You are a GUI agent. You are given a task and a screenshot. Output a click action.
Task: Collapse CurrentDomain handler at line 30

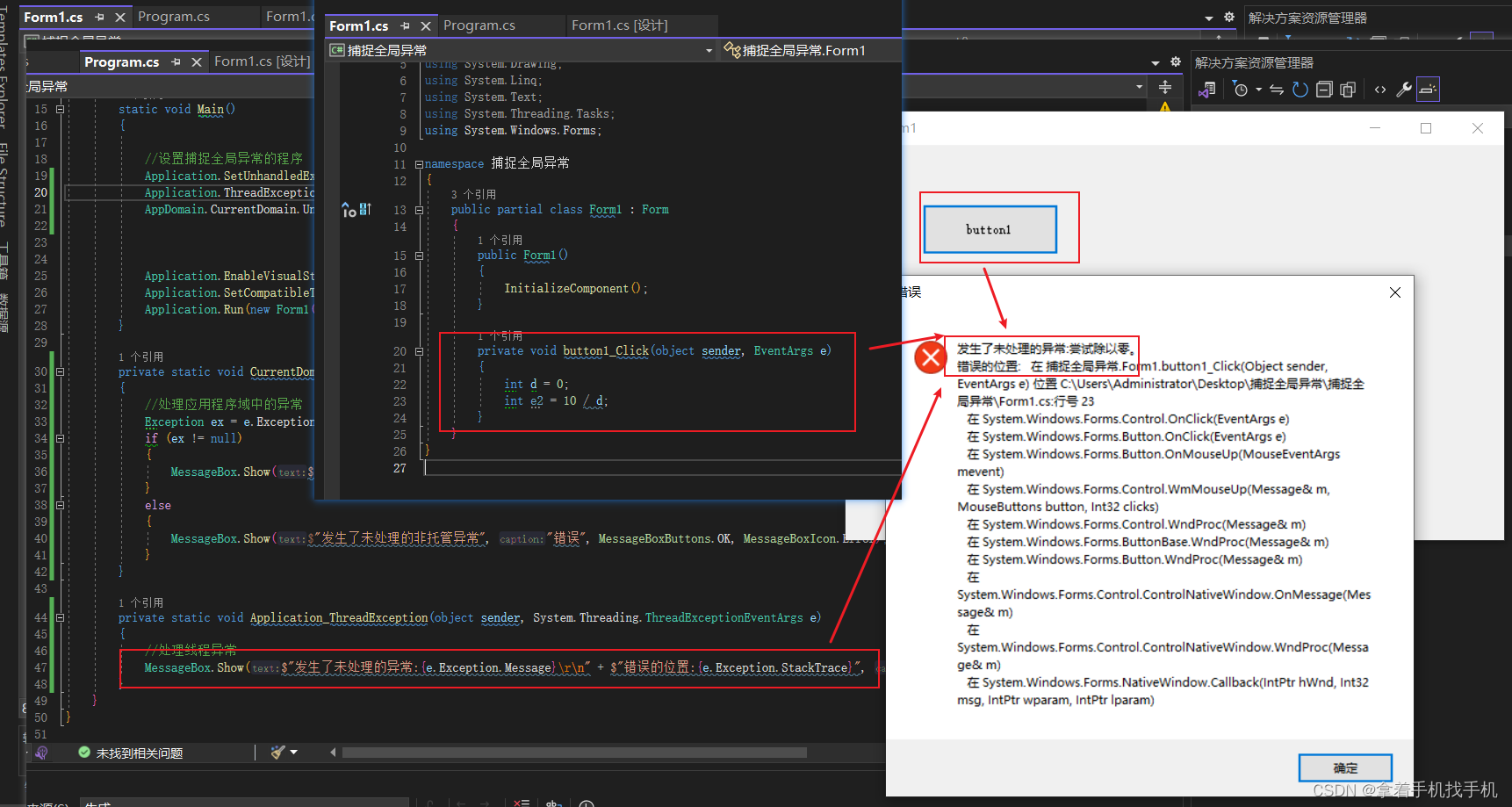(x=60, y=372)
